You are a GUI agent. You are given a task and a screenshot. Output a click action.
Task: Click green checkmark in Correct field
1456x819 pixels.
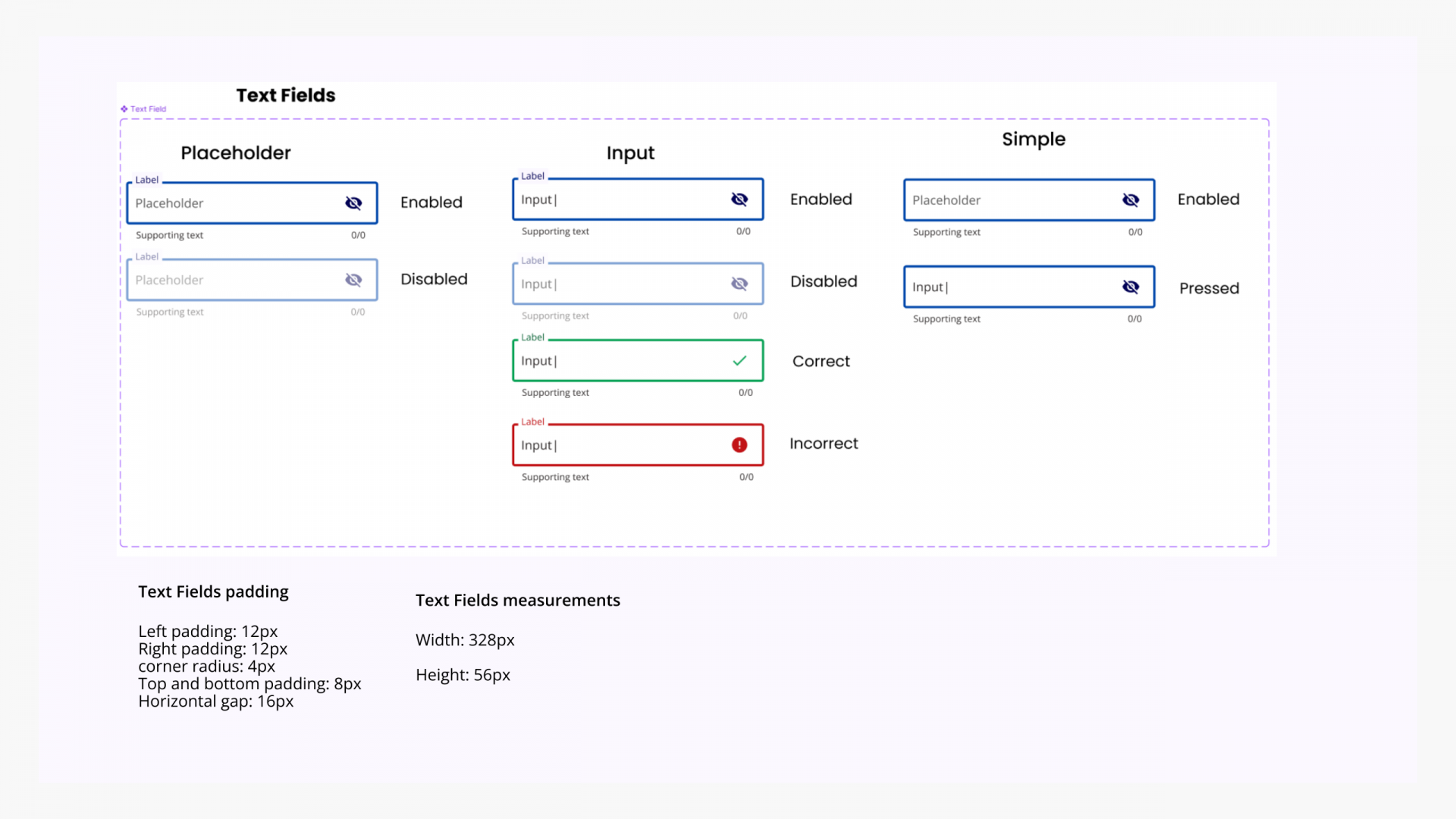tap(739, 361)
